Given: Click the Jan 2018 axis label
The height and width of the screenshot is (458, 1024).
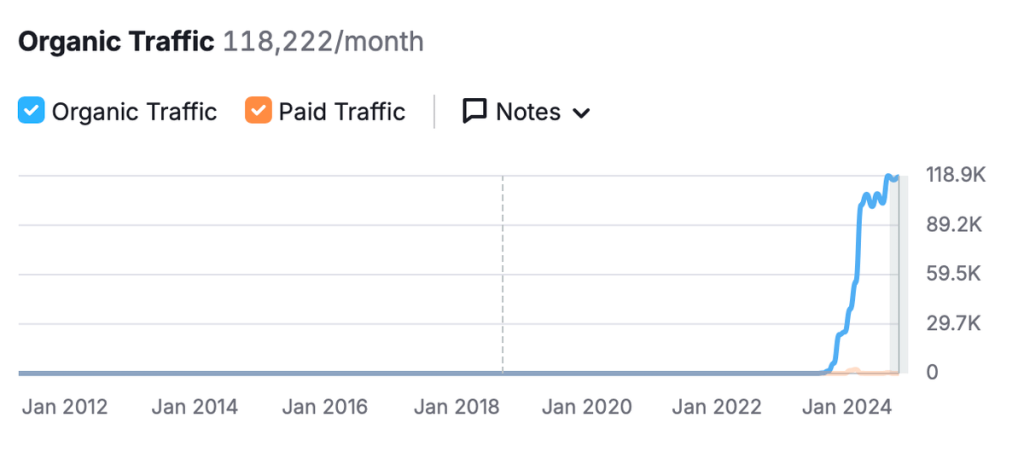Looking at the screenshot, I should 456,407.
